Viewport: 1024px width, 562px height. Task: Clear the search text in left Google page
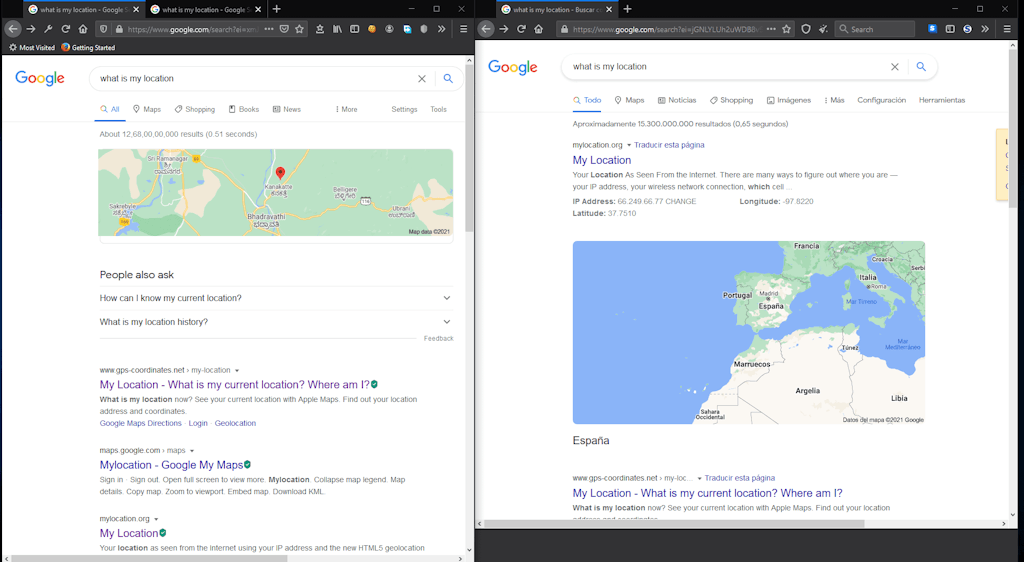click(x=422, y=78)
